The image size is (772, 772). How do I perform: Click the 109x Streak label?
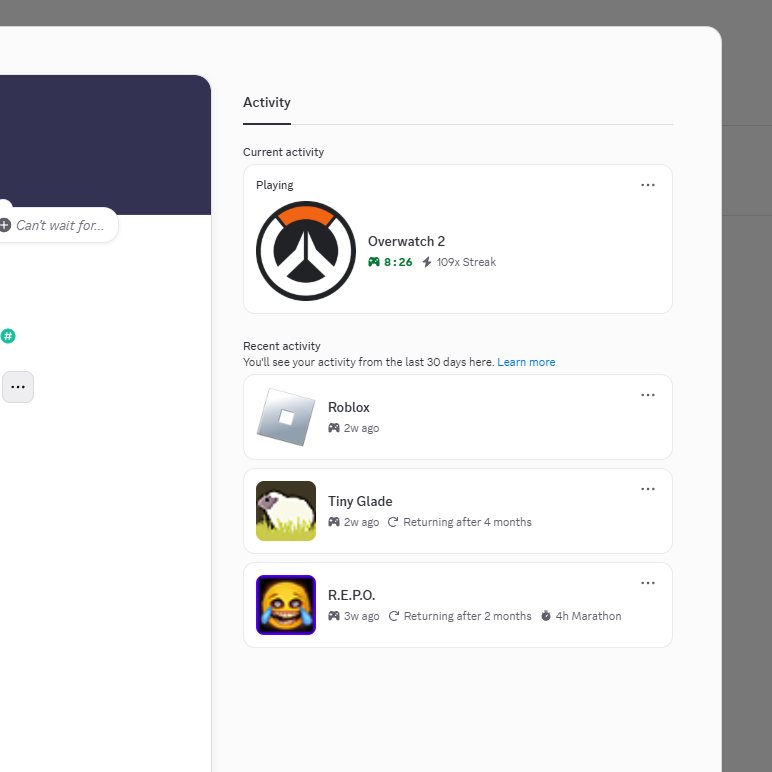click(466, 262)
